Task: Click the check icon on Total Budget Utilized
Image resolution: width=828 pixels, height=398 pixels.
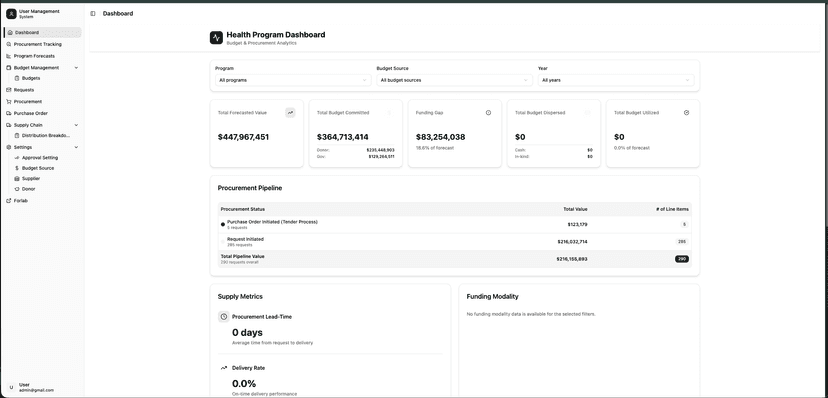Action: [686, 112]
